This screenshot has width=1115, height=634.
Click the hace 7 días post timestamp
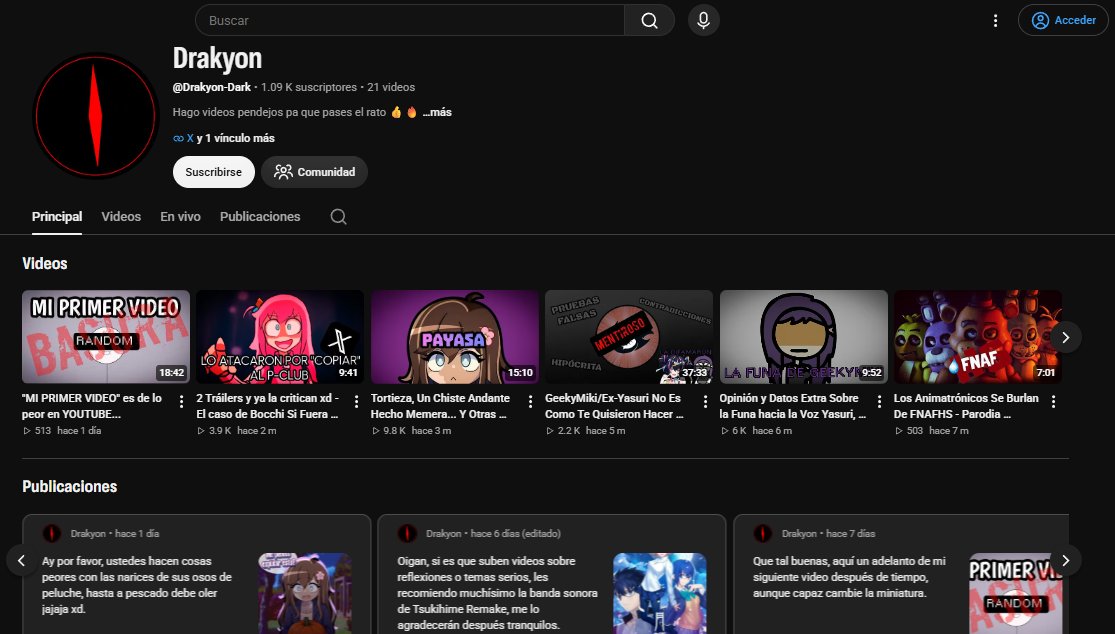click(x=850, y=534)
